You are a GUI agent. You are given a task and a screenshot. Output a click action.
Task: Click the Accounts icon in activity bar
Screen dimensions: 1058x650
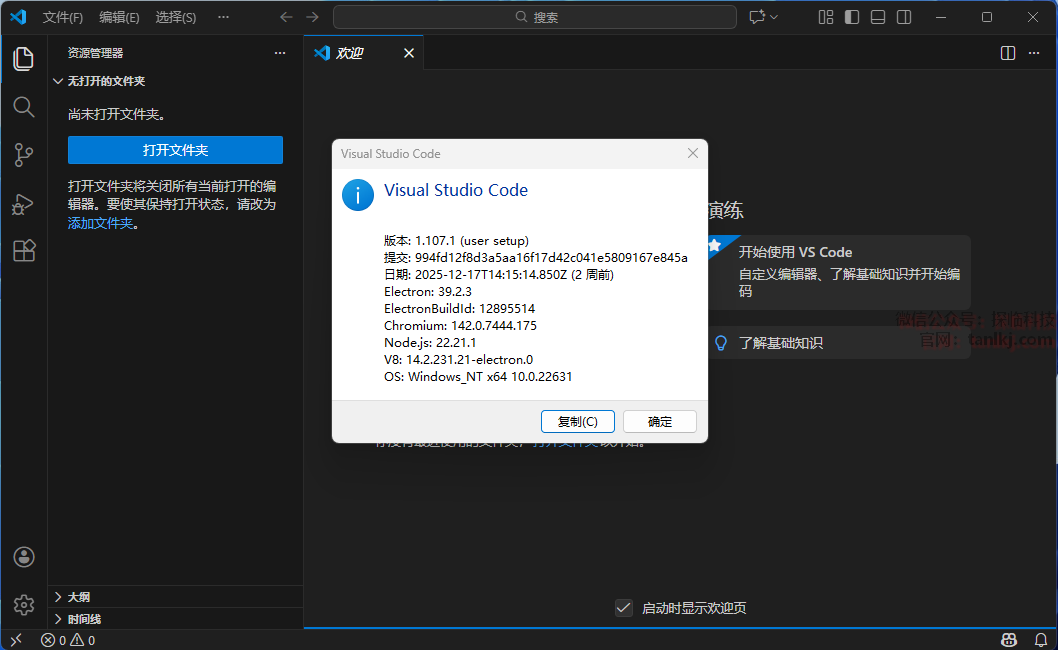coord(24,557)
